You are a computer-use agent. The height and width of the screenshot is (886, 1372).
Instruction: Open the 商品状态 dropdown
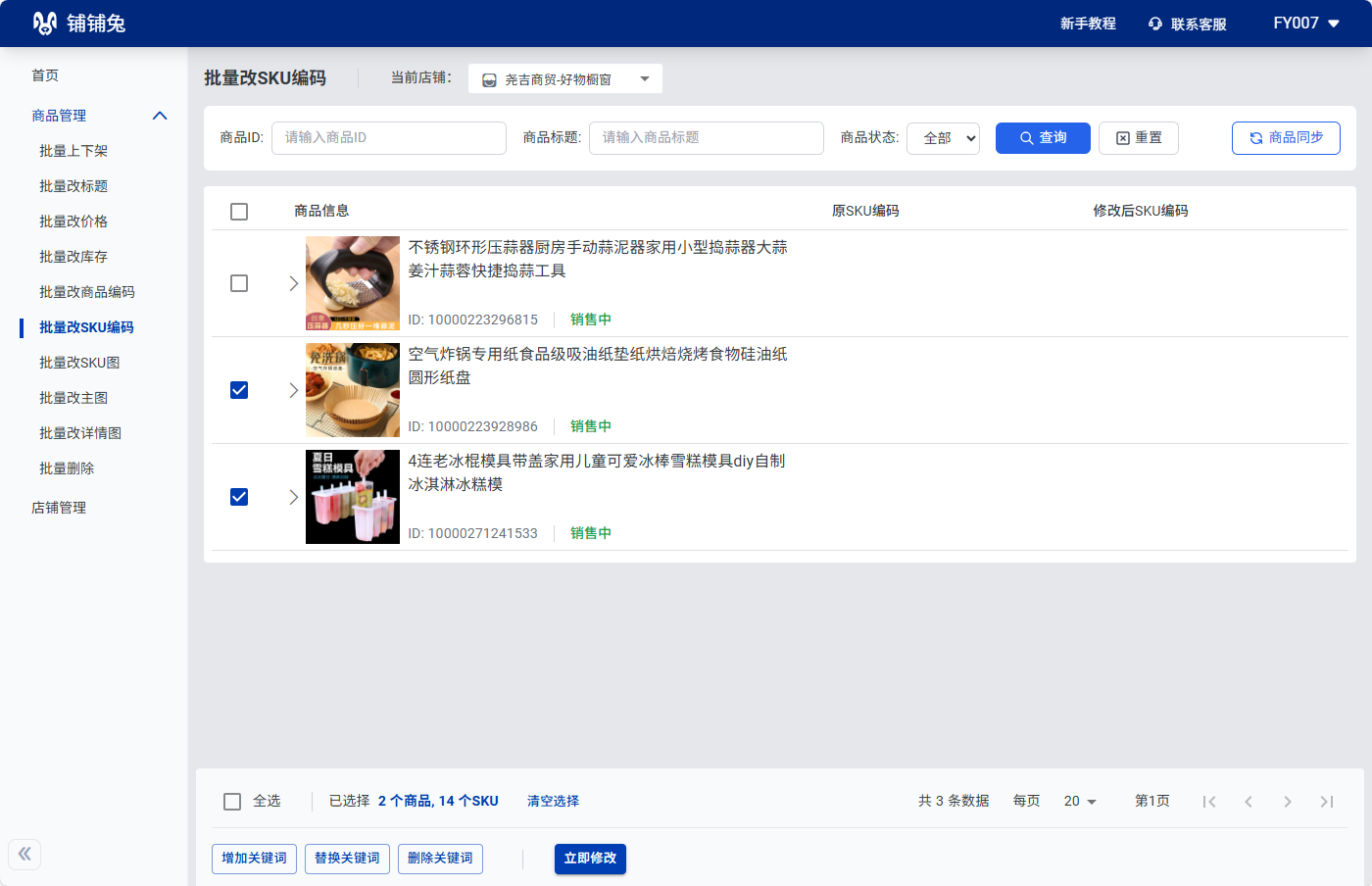click(x=943, y=138)
